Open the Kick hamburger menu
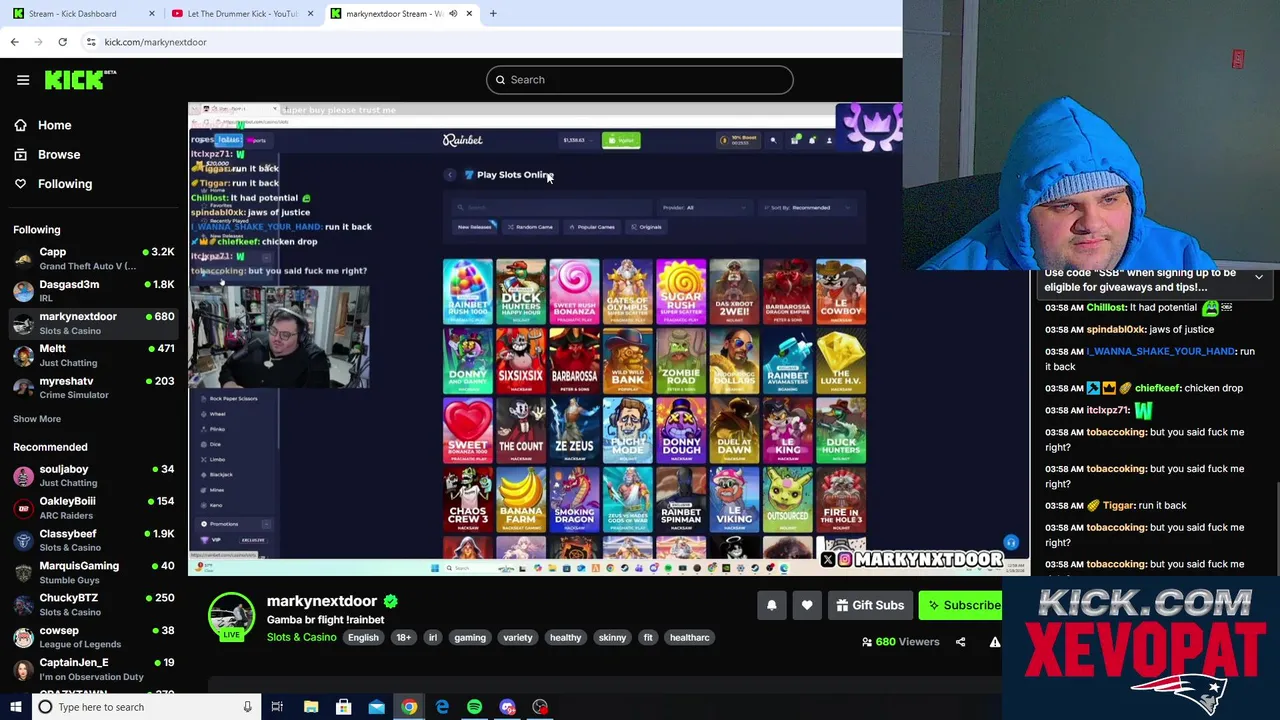1280x720 pixels. click(x=23, y=80)
